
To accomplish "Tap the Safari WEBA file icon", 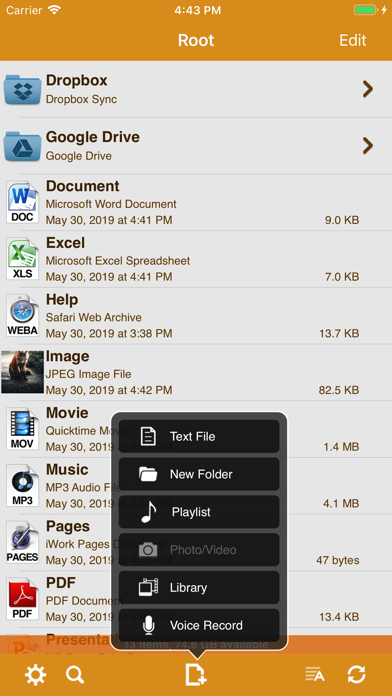I will pos(23,316).
